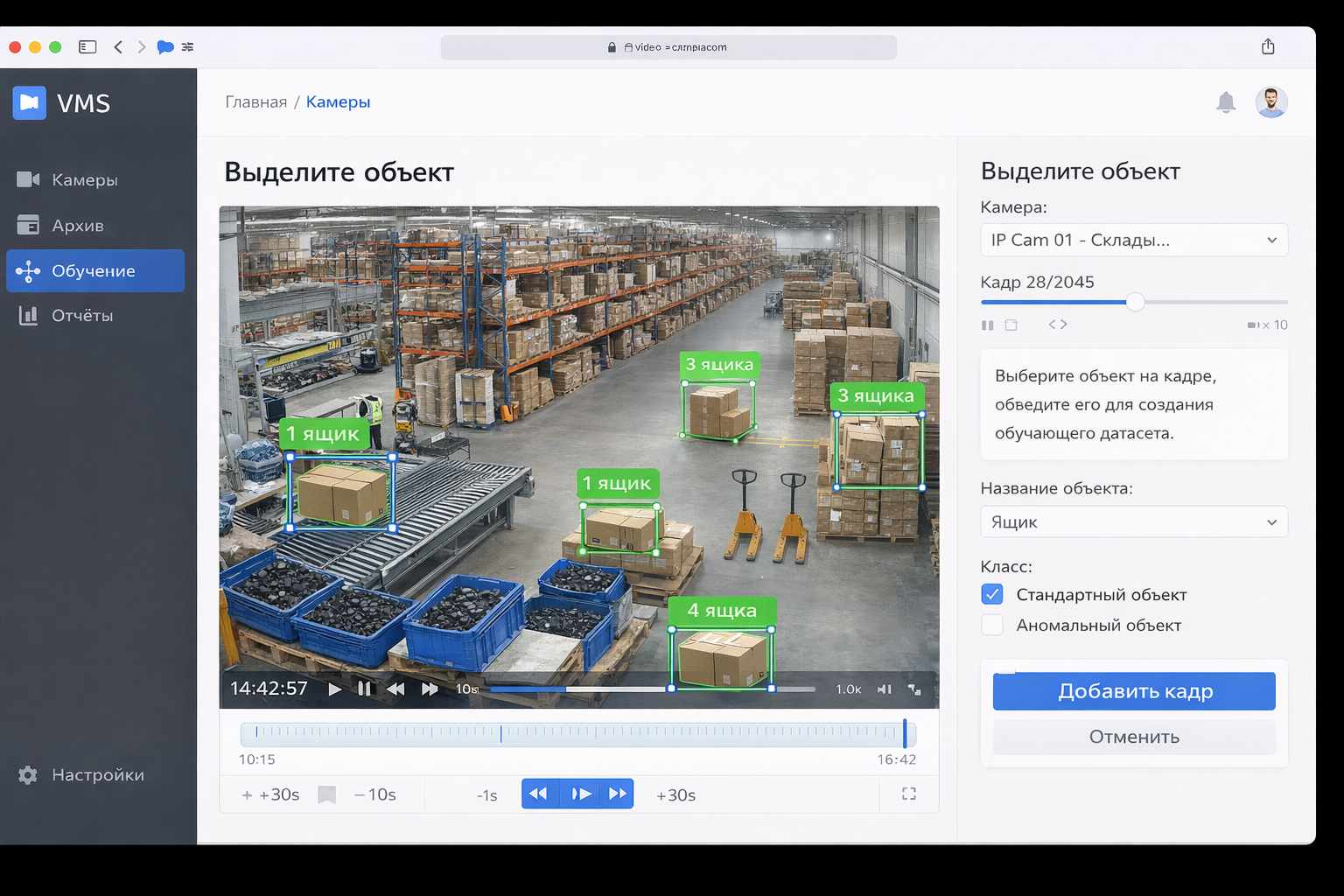Click the share icon in browser toolbar

tap(1268, 47)
